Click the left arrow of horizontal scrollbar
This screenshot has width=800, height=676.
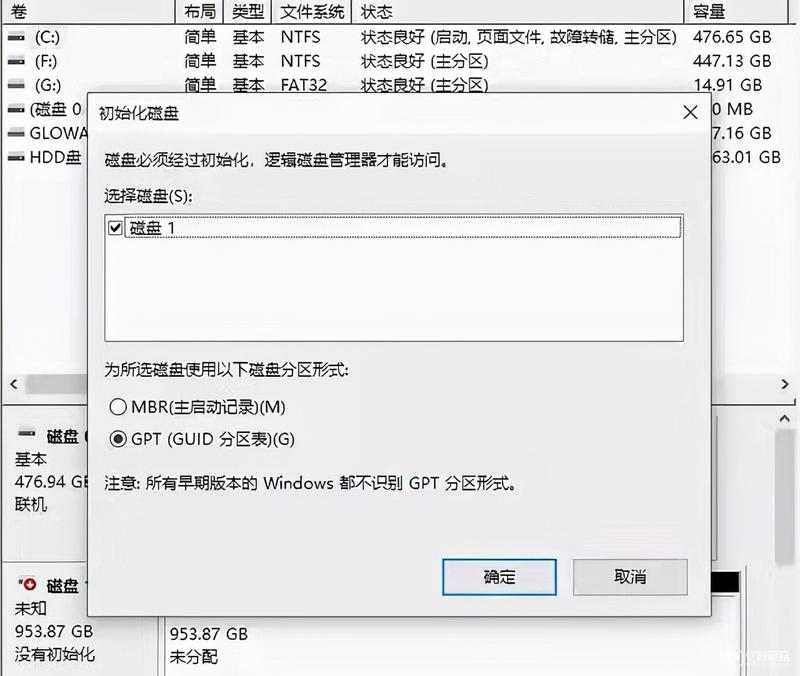[14, 384]
